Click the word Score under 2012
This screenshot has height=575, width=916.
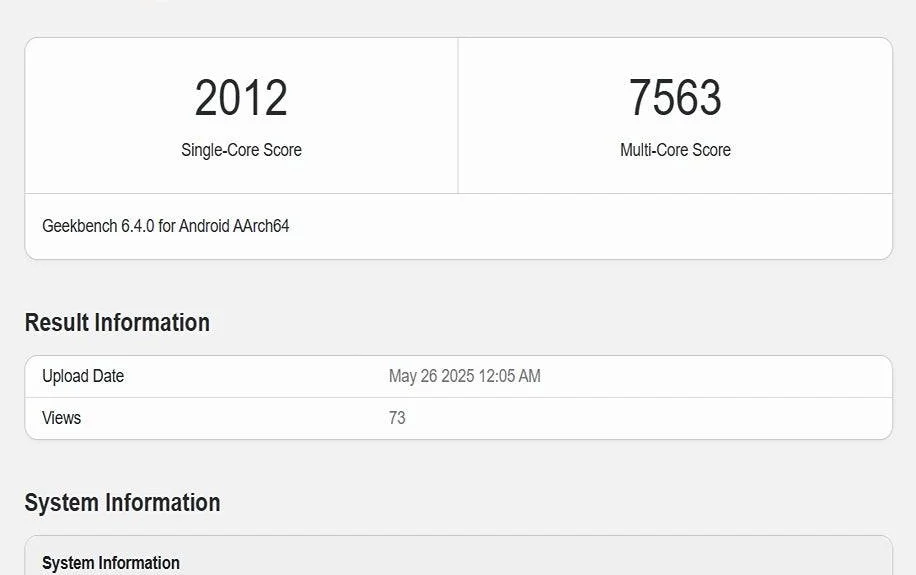tap(280, 150)
